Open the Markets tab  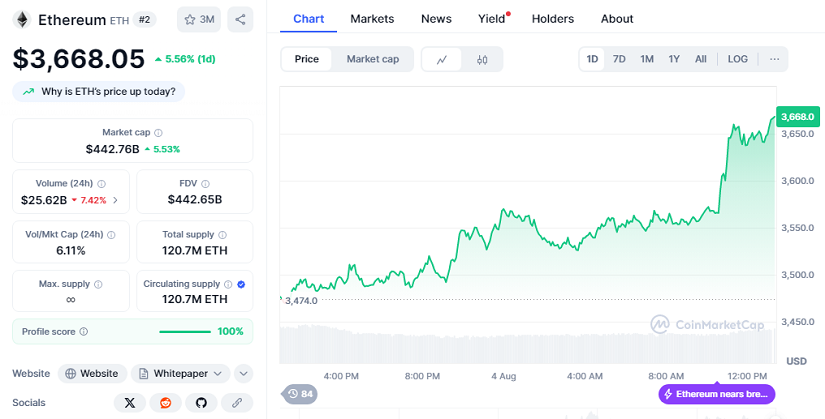tap(372, 19)
